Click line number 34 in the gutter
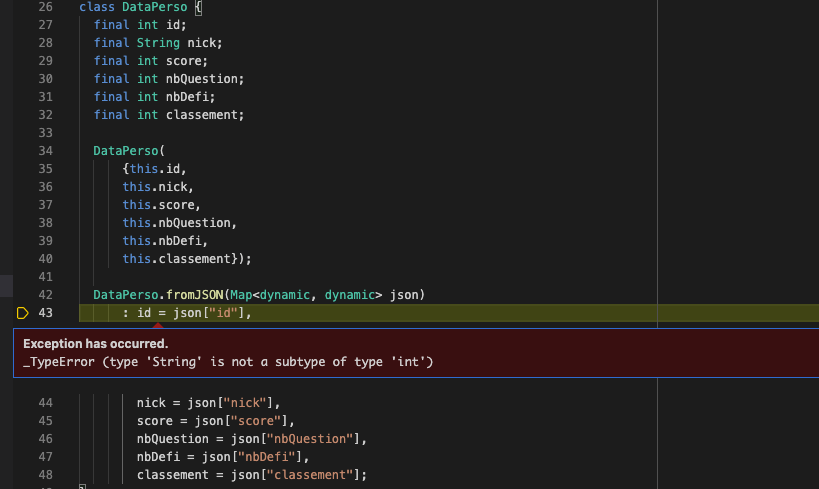 pos(45,150)
